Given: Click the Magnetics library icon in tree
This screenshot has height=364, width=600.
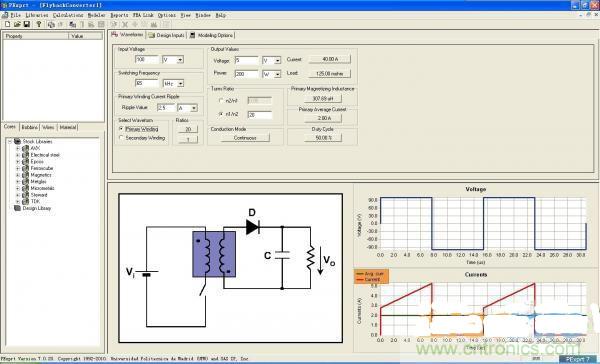Looking at the screenshot, I should click(x=26, y=175).
